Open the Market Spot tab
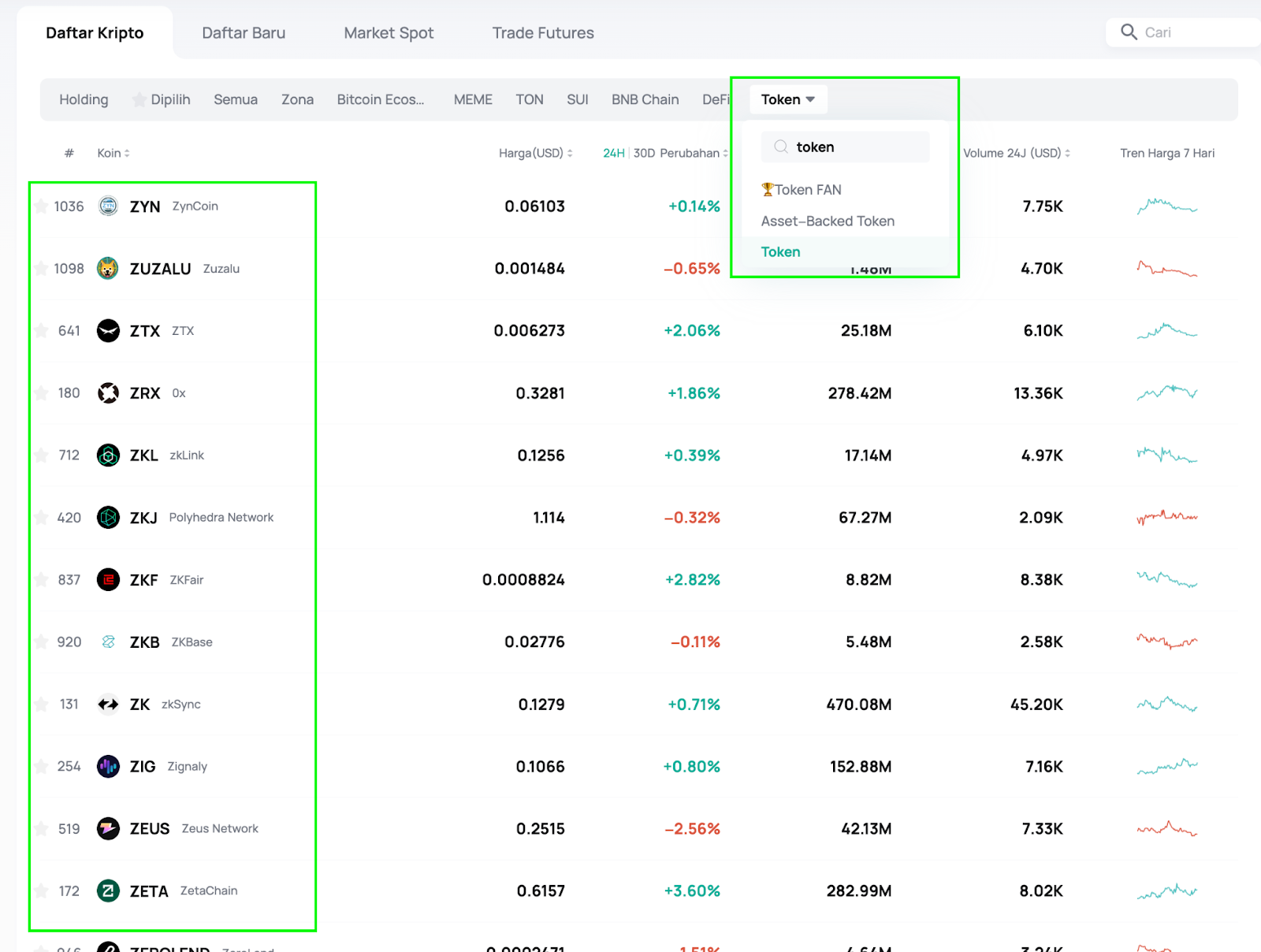The image size is (1261, 952). [x=389, y=33]
